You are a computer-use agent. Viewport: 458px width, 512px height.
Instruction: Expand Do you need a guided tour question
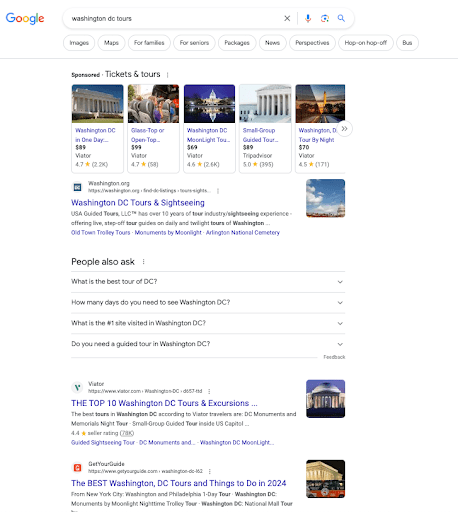coord(208,344)
